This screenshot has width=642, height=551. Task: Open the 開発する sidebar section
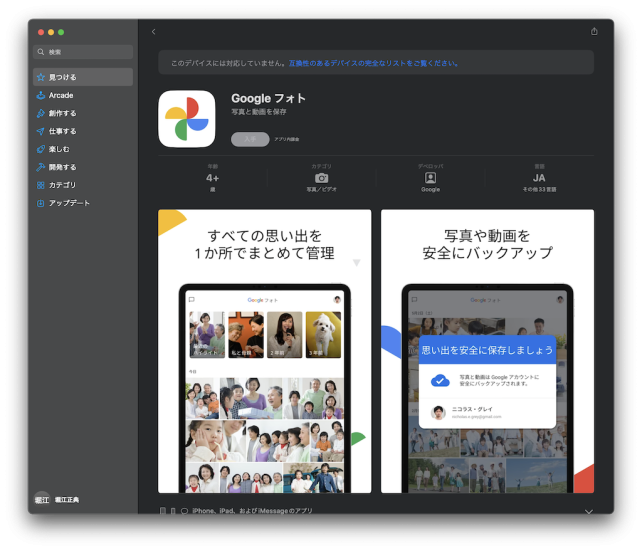click(x=83, y=167)
